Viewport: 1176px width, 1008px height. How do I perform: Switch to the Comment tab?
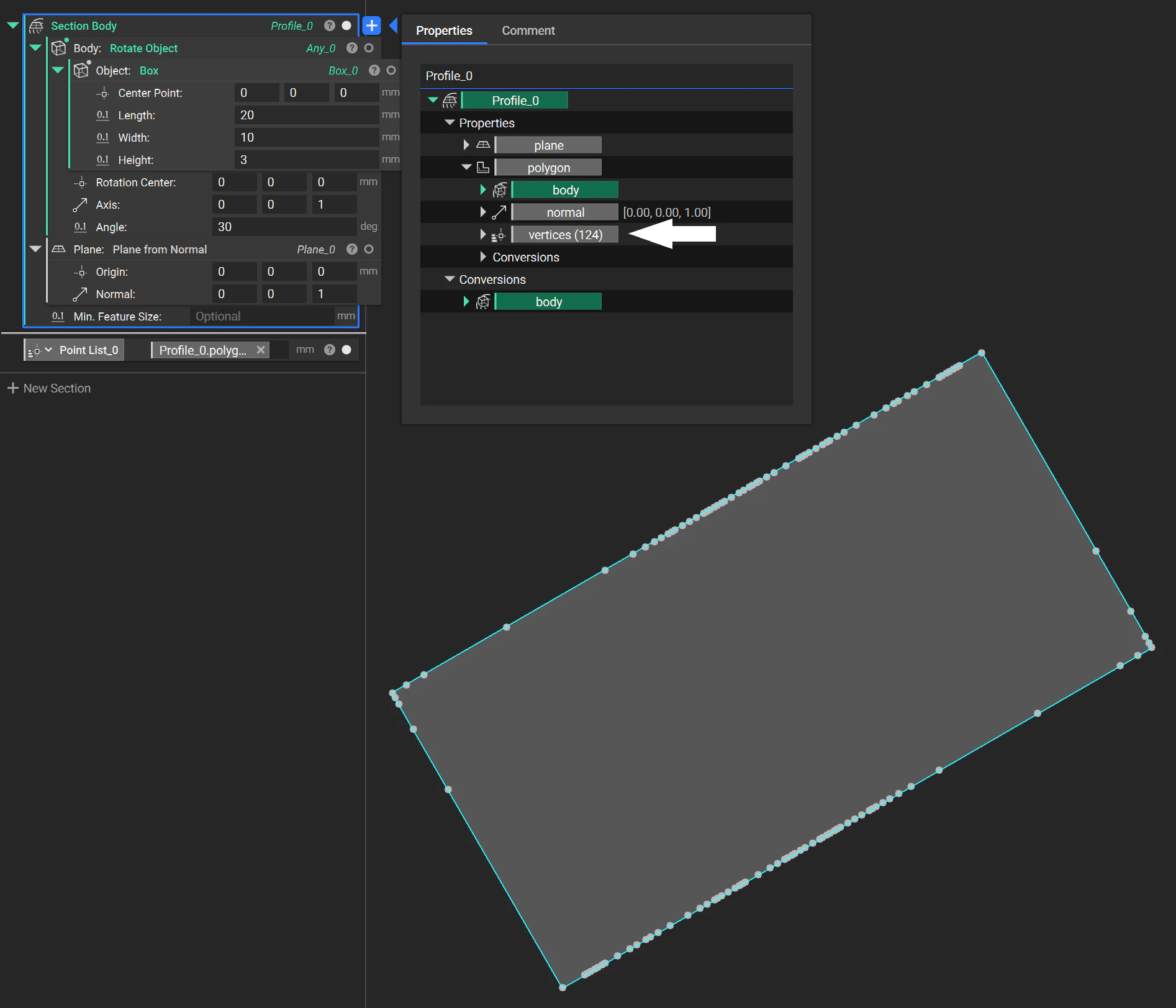[x=528, y=30]
